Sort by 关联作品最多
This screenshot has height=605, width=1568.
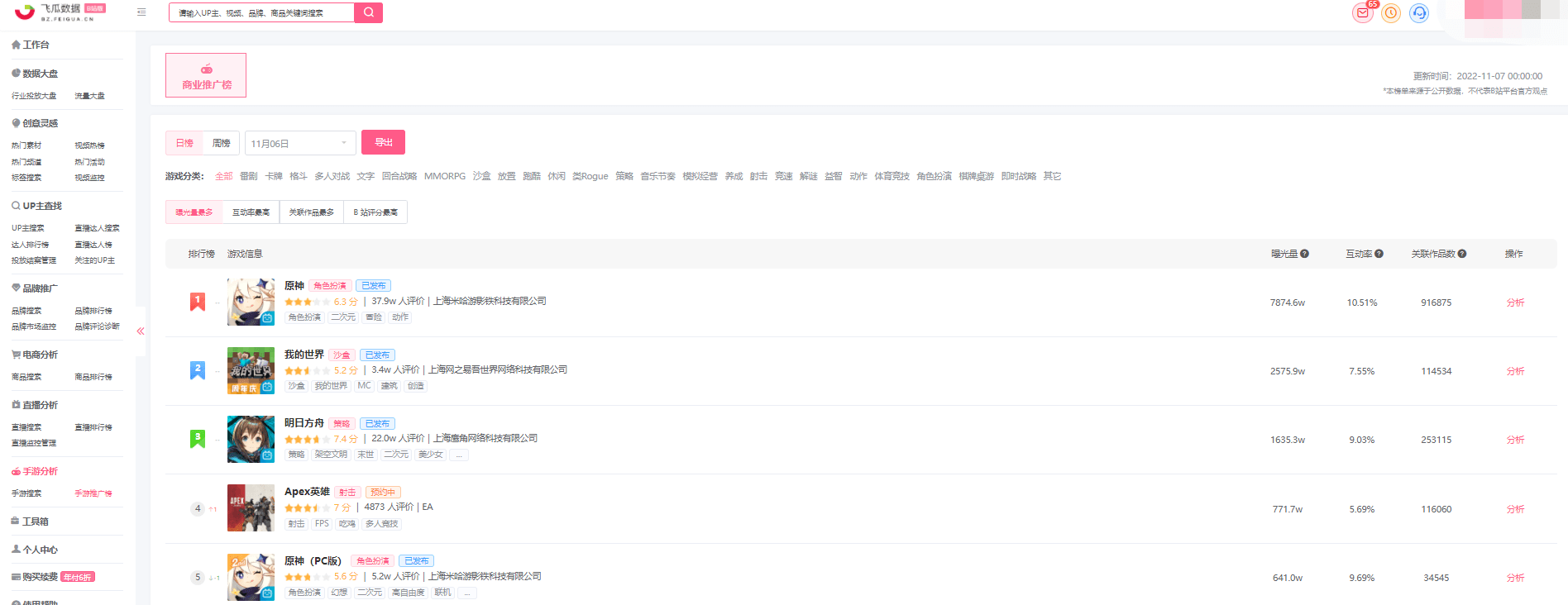coord(312,212)
